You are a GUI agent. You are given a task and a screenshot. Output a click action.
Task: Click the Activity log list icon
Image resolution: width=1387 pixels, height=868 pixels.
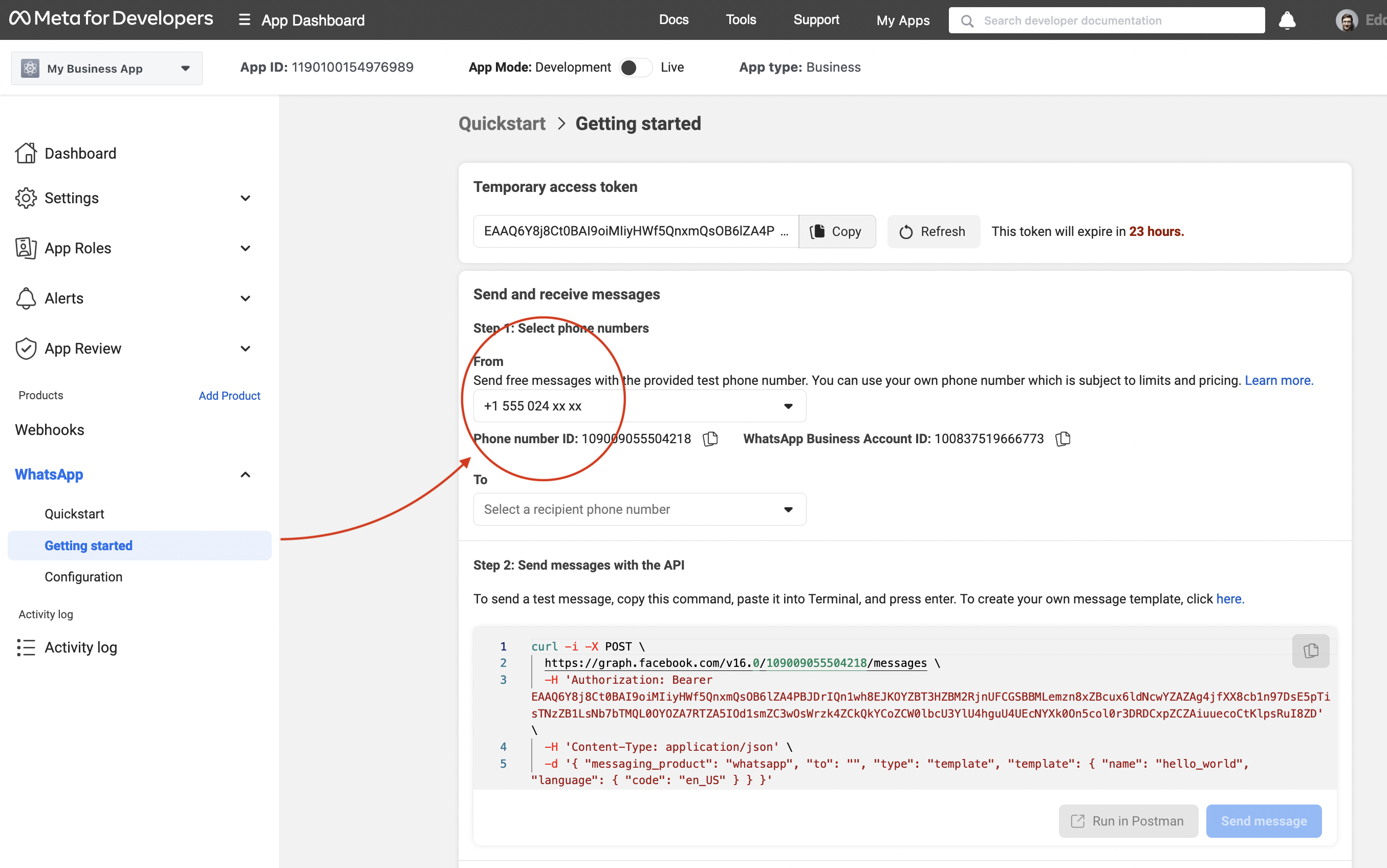click(26, 647)
